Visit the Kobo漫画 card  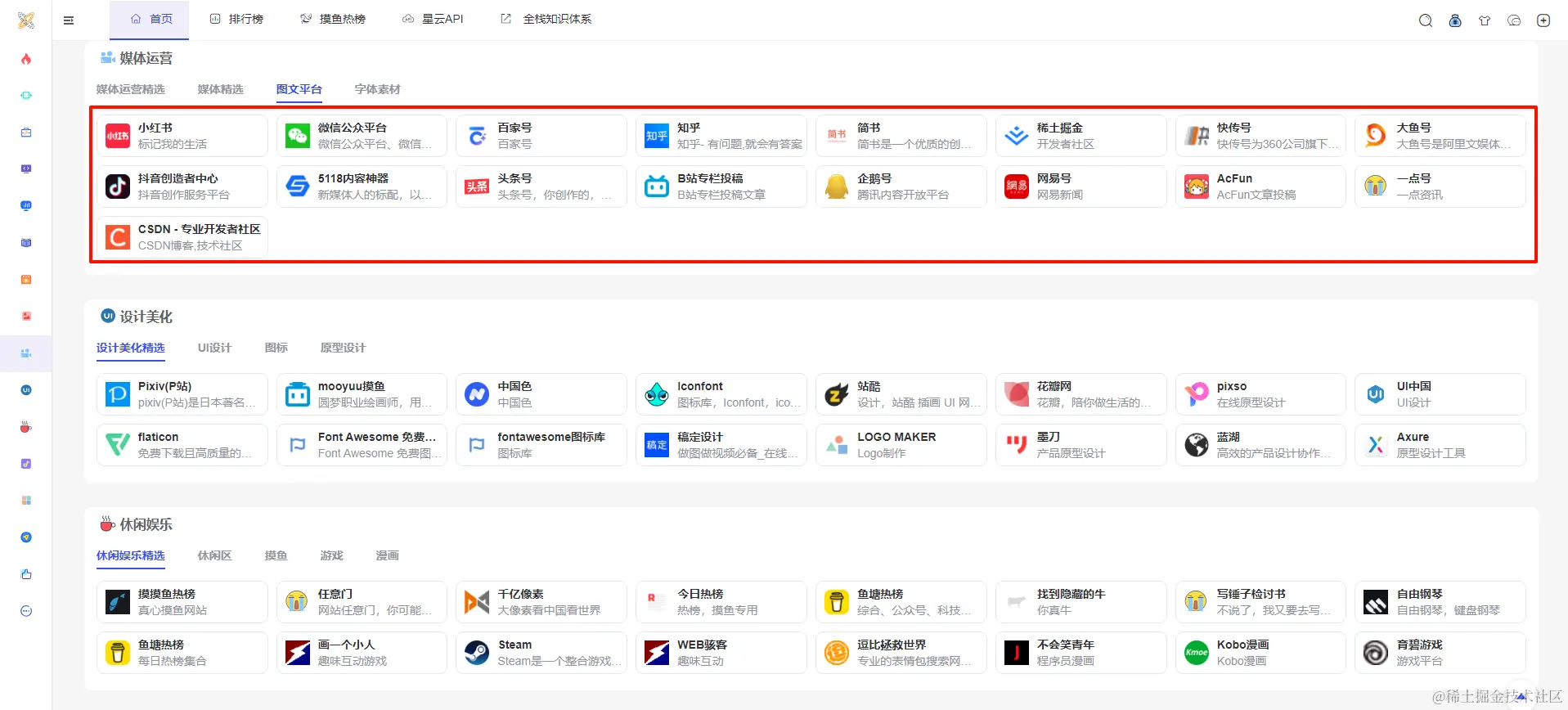click(1260, 653)
